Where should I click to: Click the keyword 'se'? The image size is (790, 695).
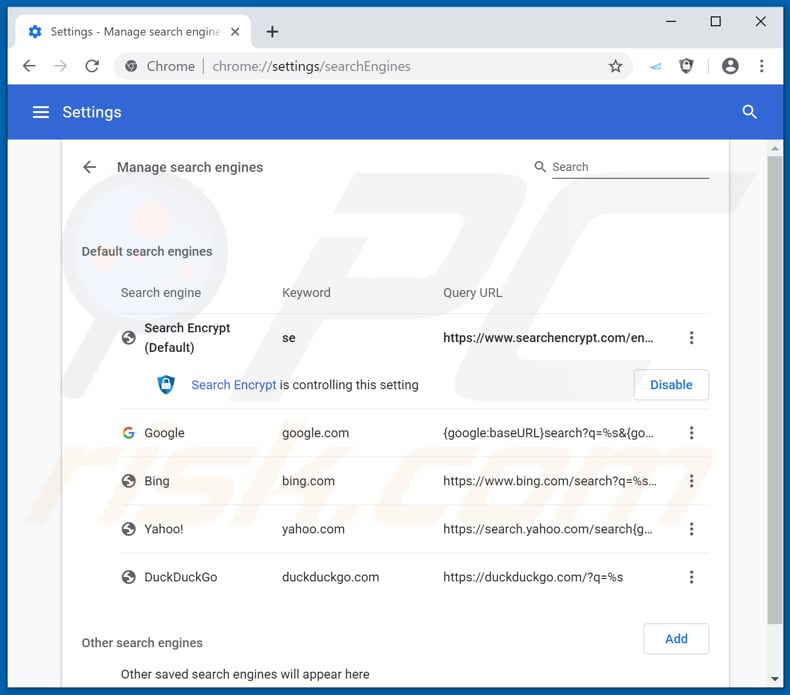coord(289,338)
